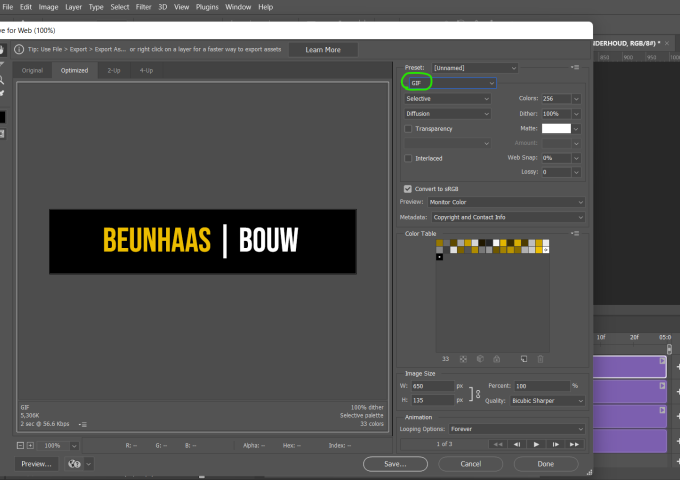Click the zoom out minus icon
This screenshot has height=480, width=680.
click(x=20, y=445)
